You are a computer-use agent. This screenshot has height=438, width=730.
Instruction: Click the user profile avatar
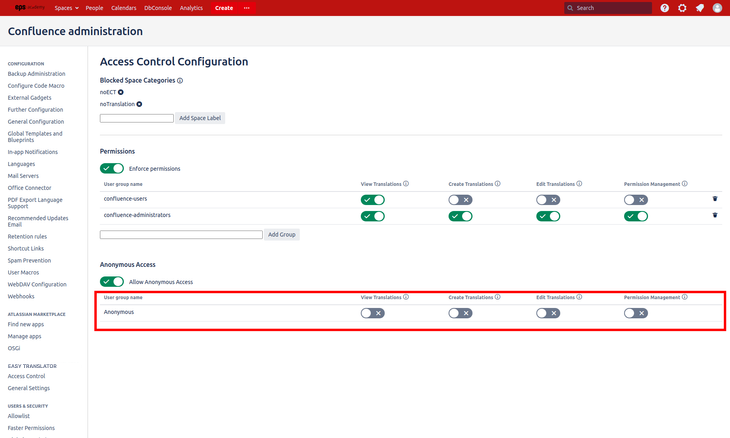tap(717, 8)
